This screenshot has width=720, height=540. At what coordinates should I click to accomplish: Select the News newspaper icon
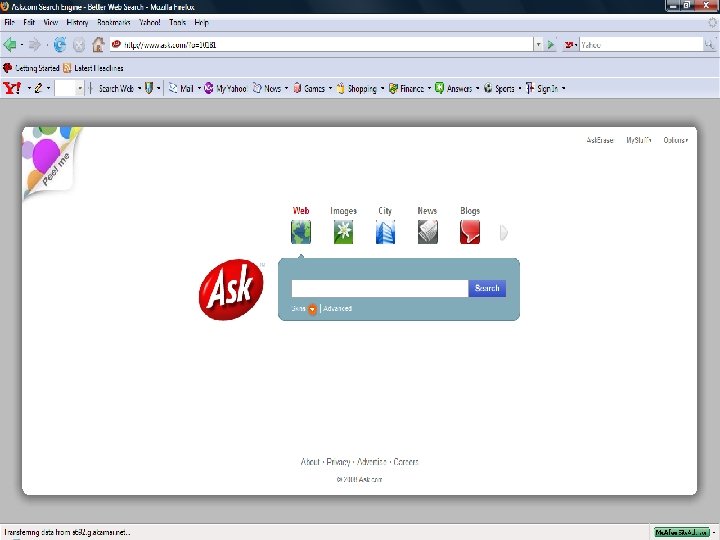pyautogui.click(x=428, y=232)
